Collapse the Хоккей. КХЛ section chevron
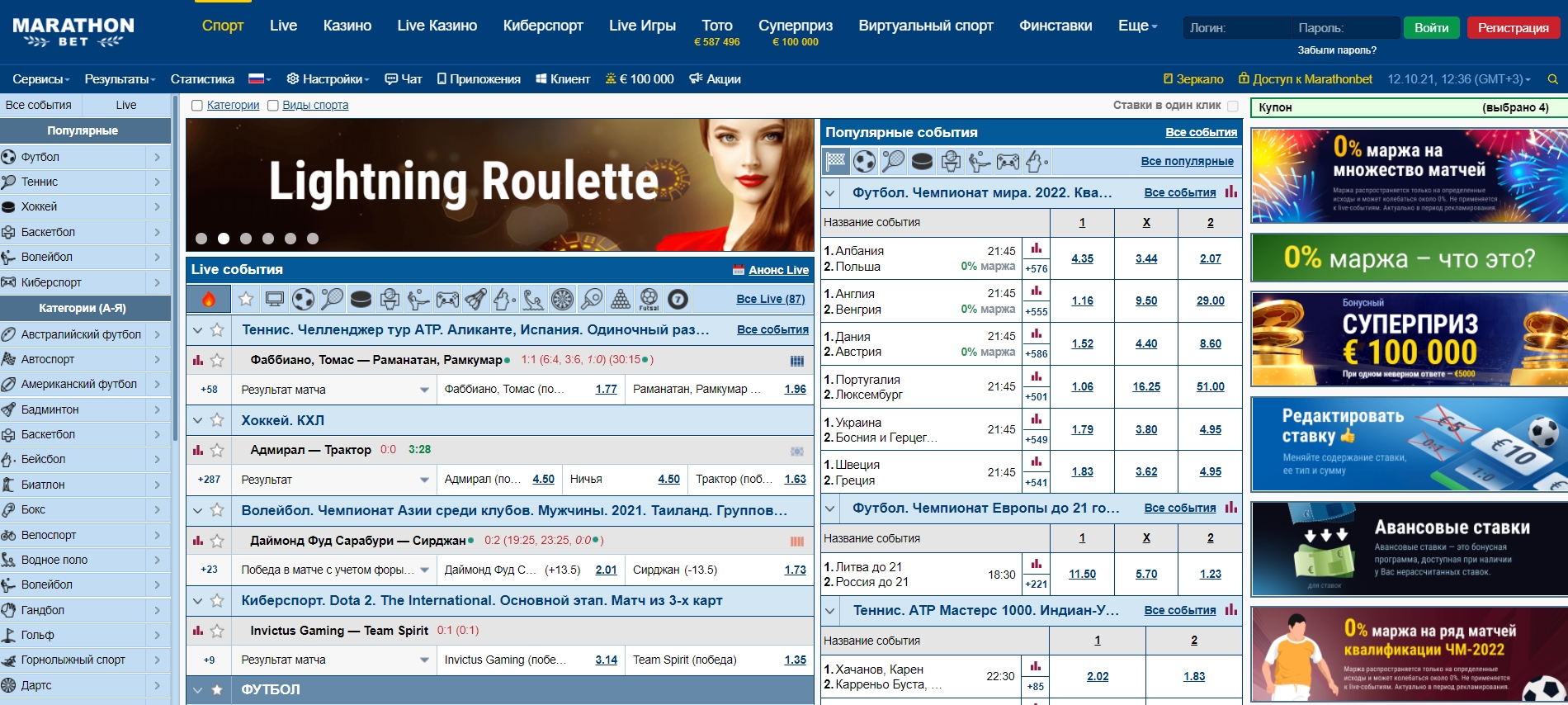Viewport: 1568px width, 705px height. [x=198, y=420]
